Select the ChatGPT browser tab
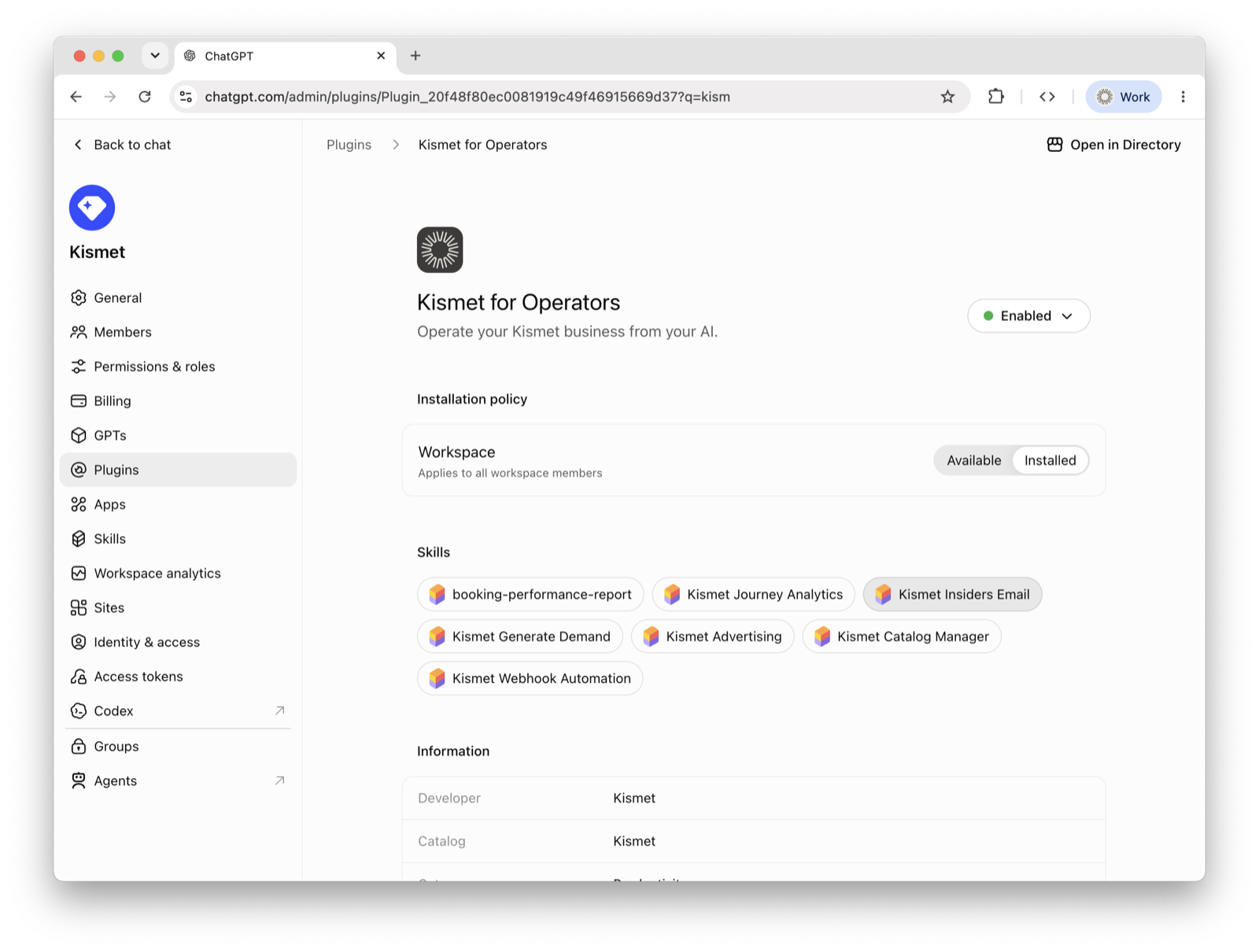Viewport: 1259px width, 952px height. [285, 56]
